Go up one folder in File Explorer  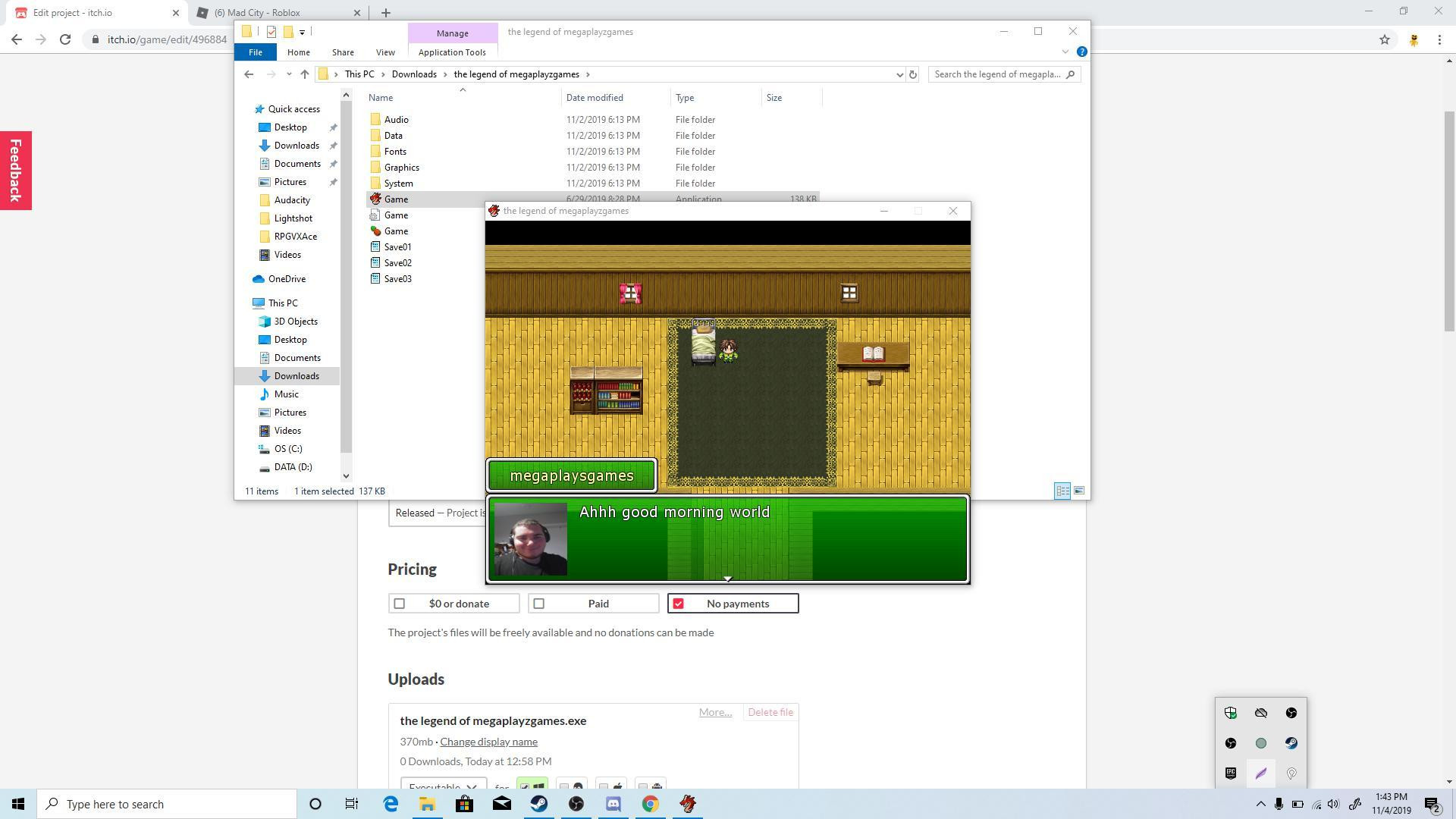click(x=305, y=74)
